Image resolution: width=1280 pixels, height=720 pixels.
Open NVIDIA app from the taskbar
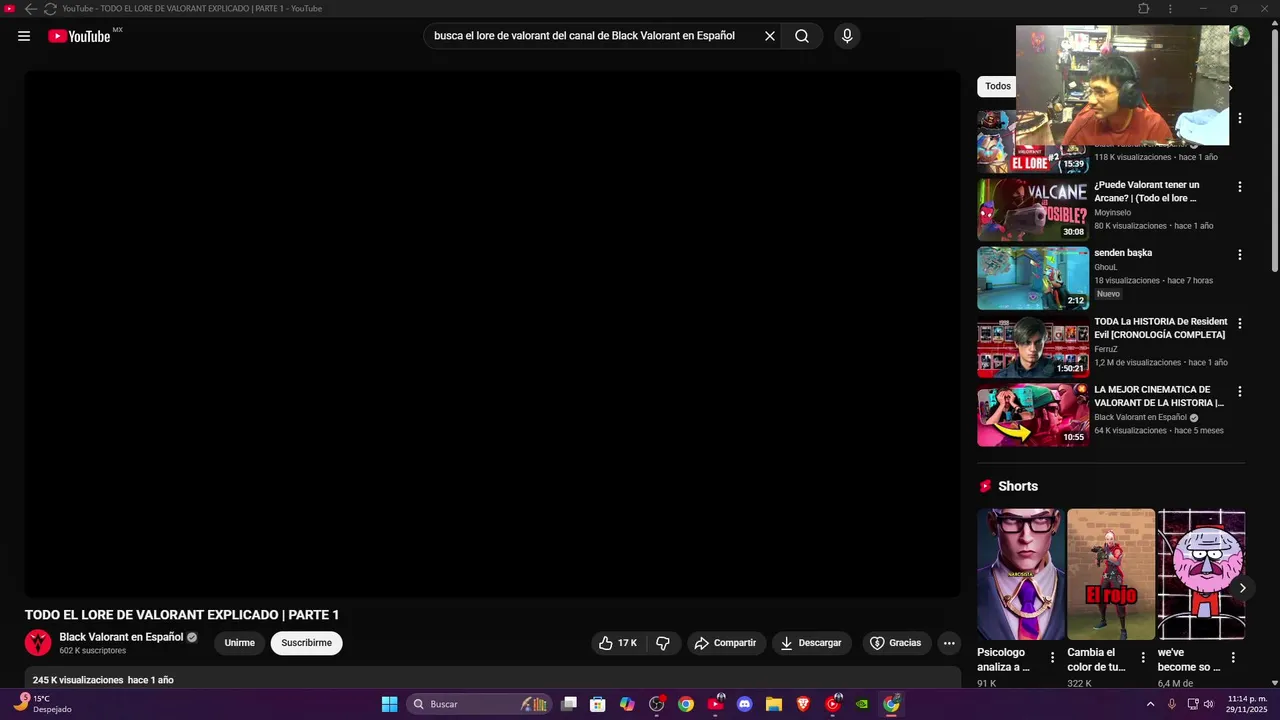[x=862, y=704]
